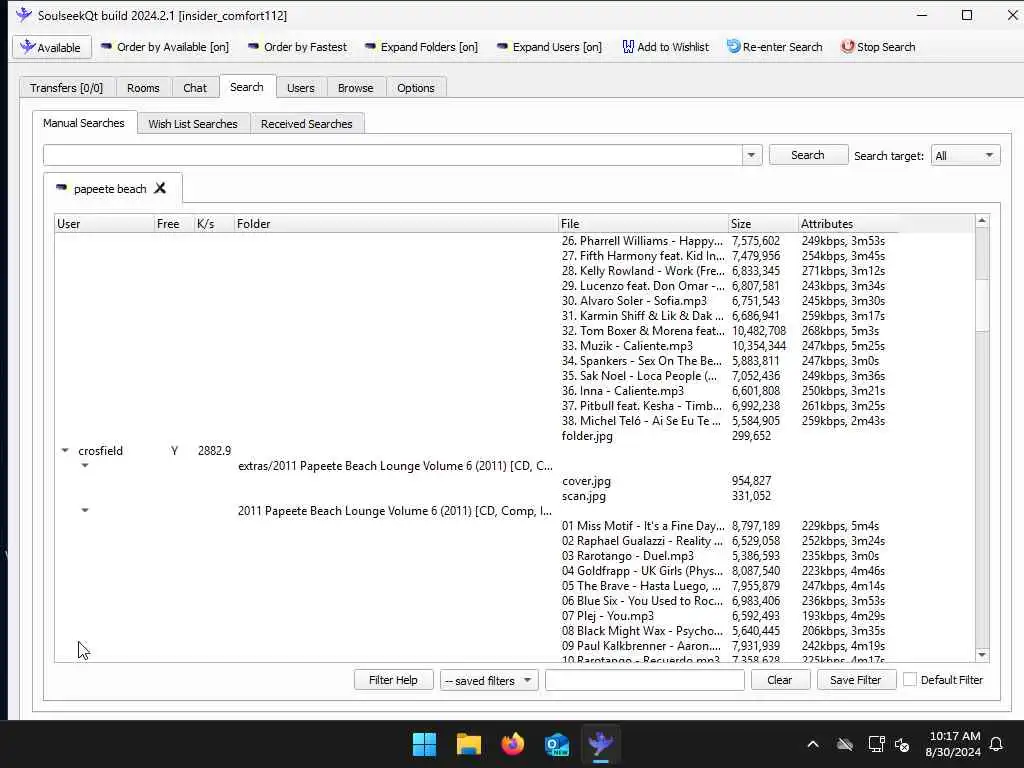
Task: Open the Windows Start menu
Action: tap(424, 744)
